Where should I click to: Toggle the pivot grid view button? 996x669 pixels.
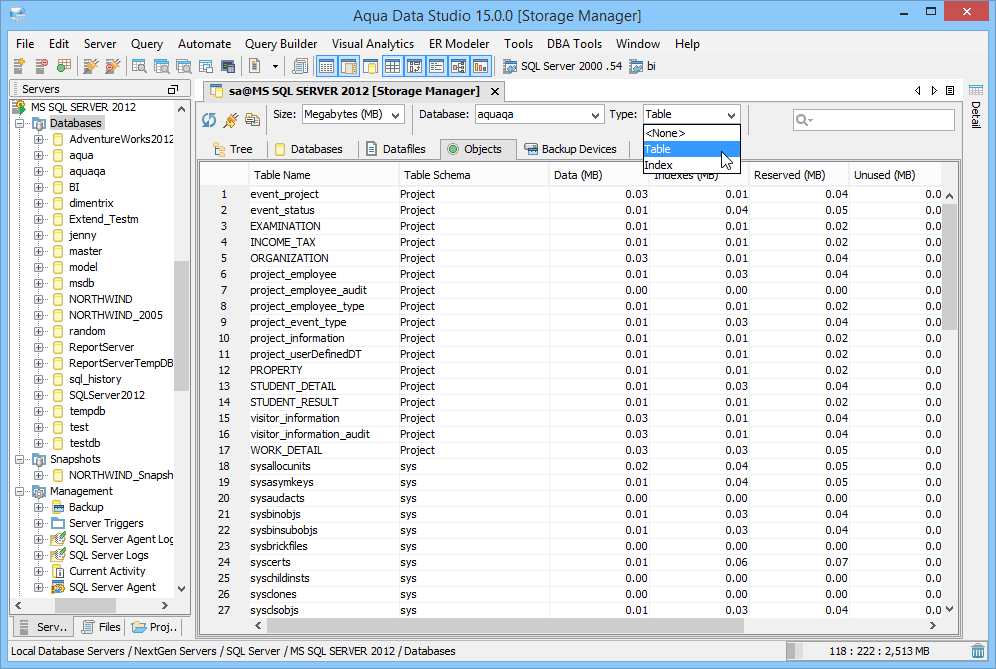(415, 66)
